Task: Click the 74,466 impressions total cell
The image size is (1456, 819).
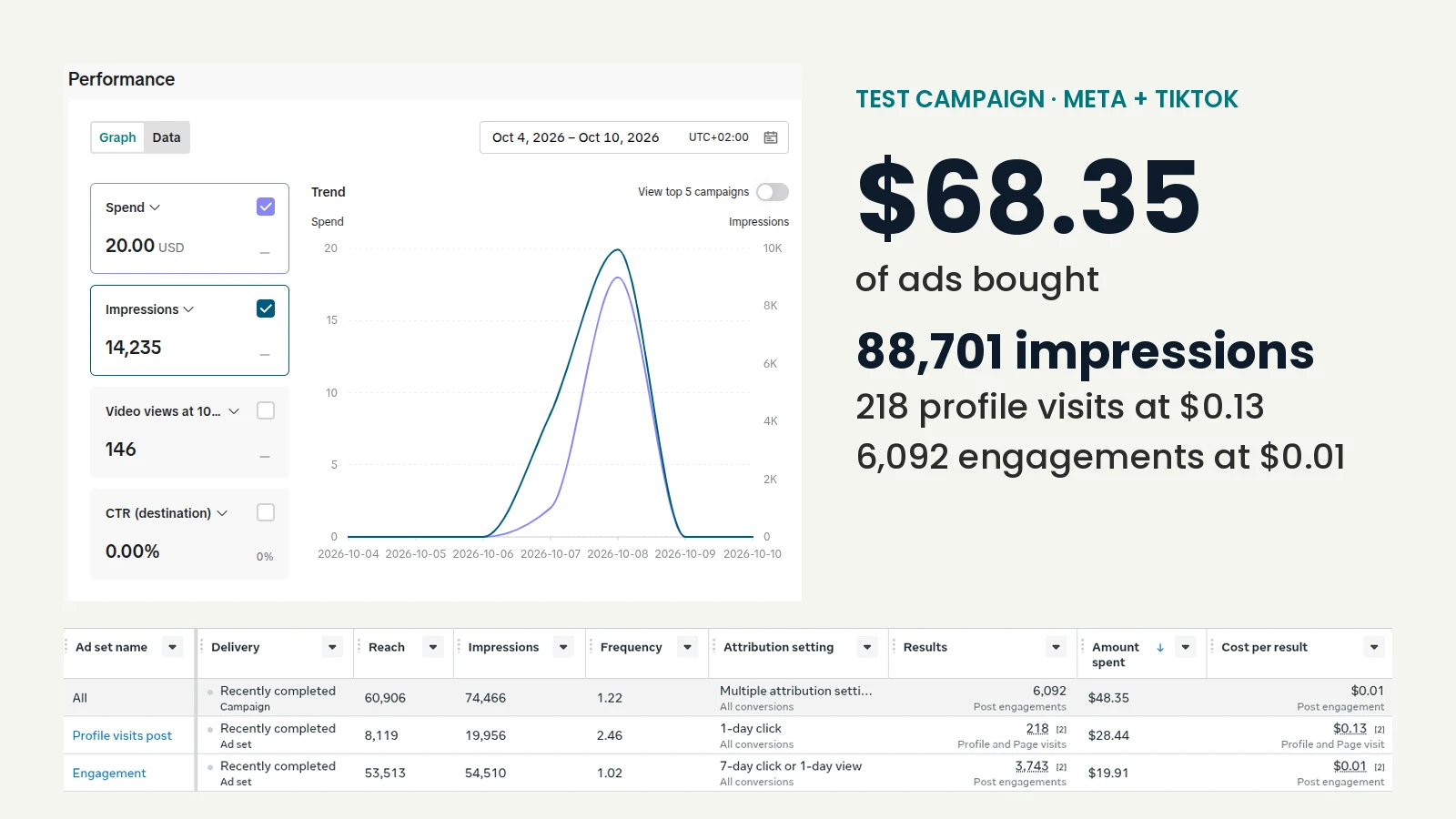Action: click(x=486, y=698)
